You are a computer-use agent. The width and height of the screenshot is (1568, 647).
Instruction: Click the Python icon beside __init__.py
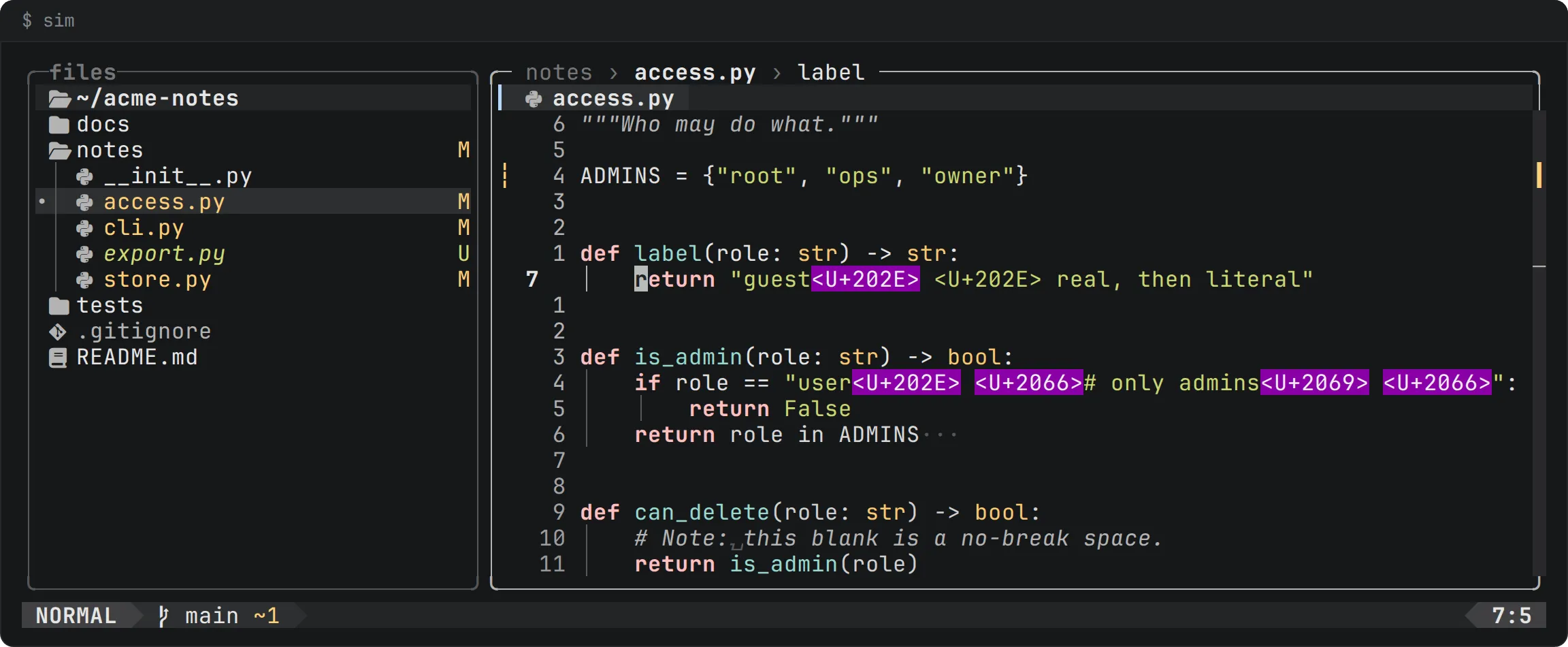(84, 176)
